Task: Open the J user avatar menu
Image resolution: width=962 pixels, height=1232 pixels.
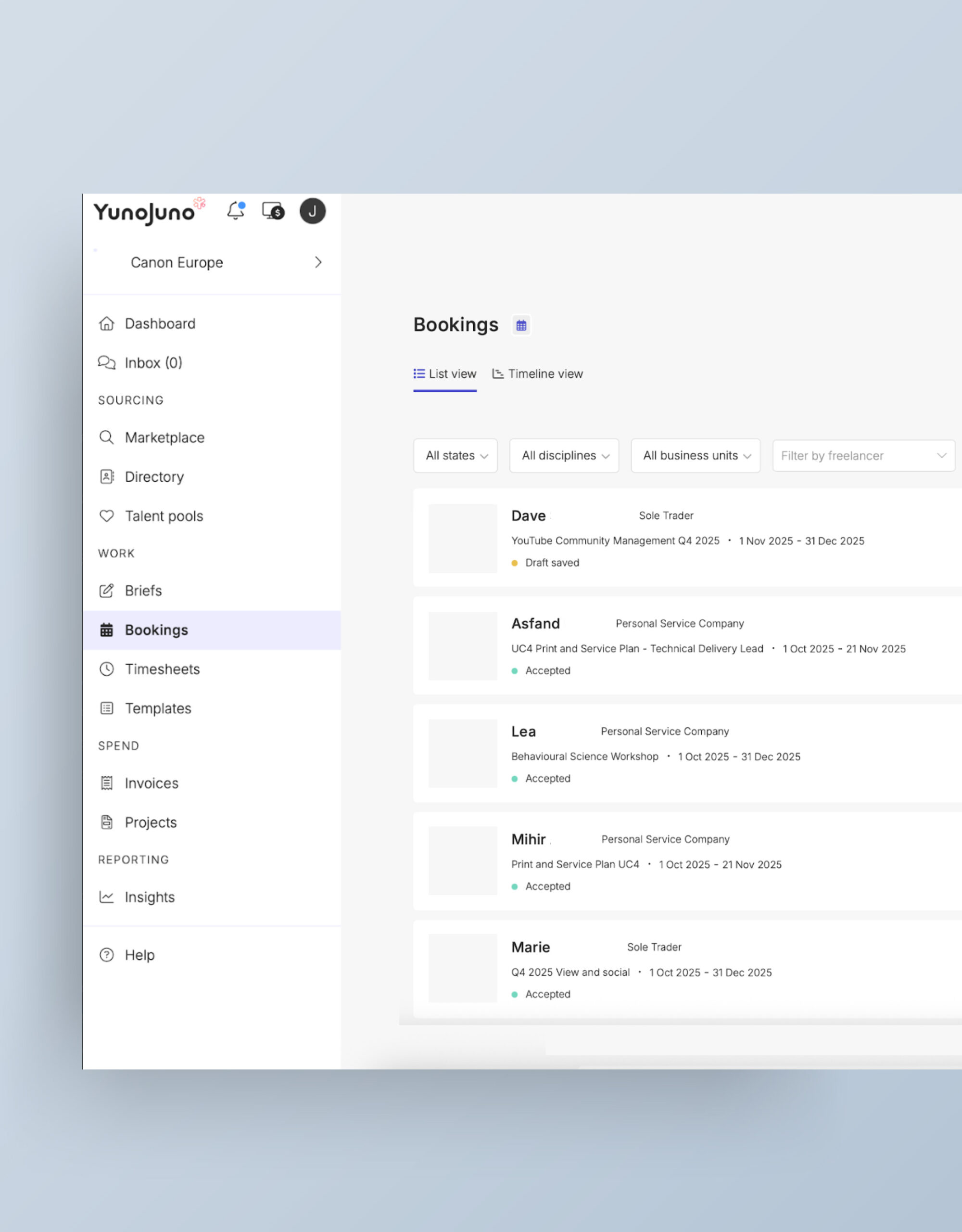Action: (312, 211)
